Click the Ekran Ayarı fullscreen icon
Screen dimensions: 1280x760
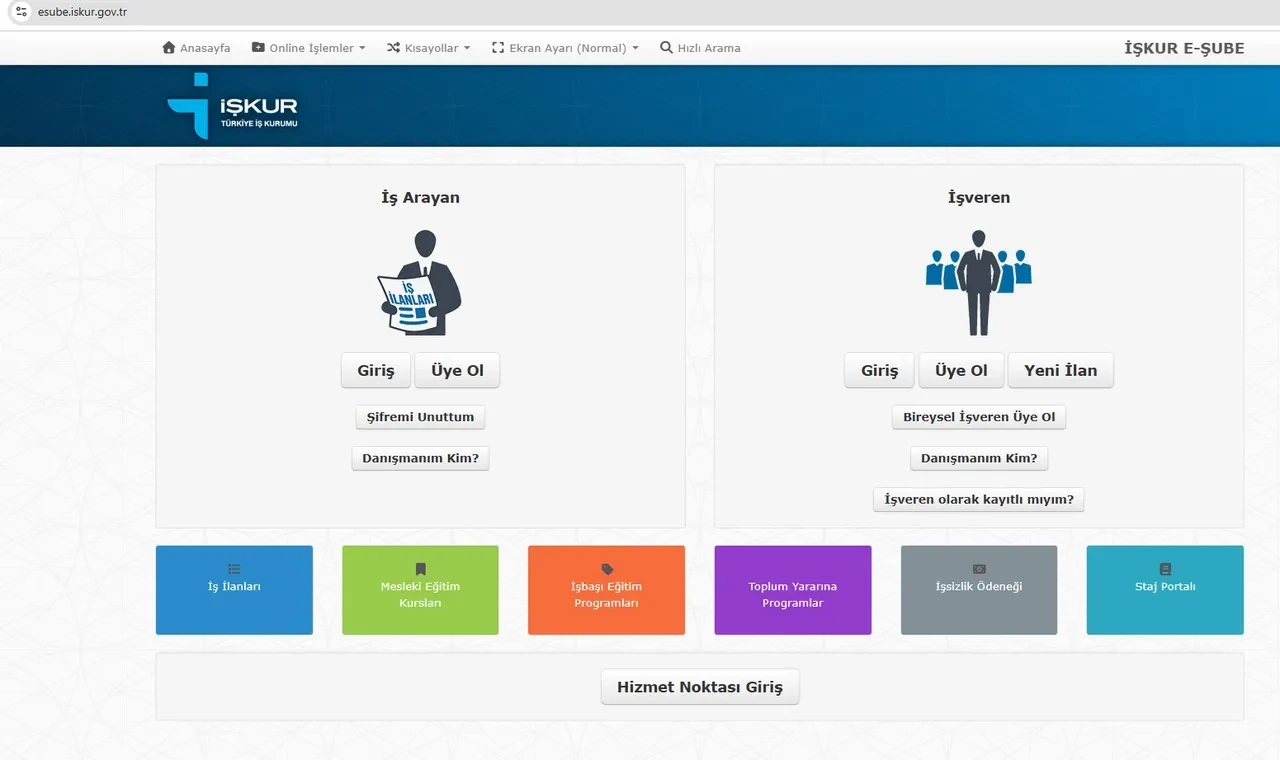498,48
